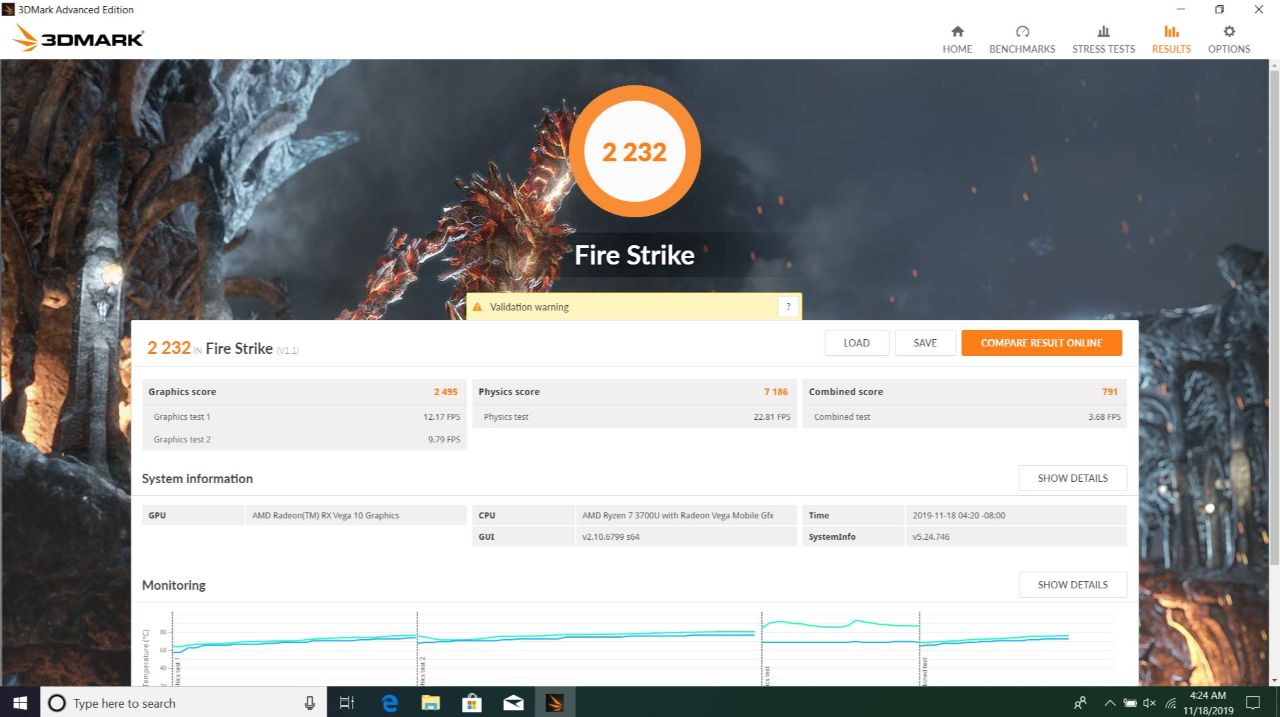Click the taskbar search box
The image size is (1280, 717).
[184, 703]
